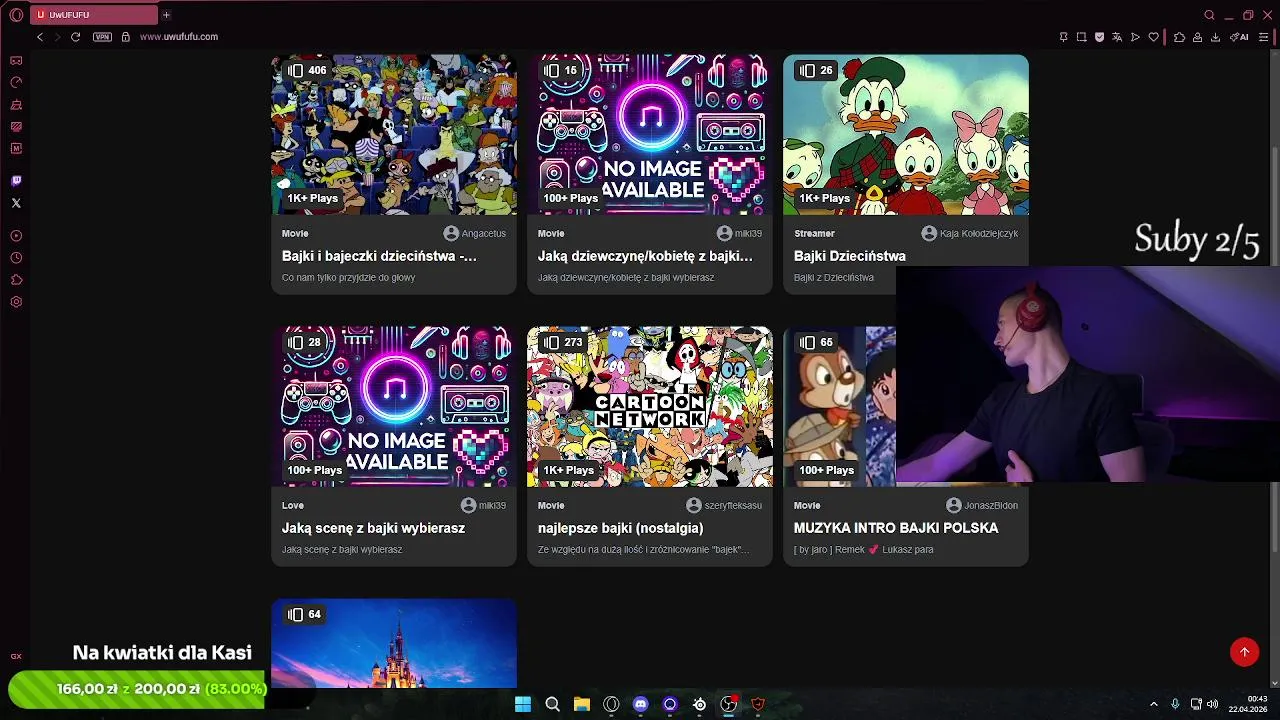Open 'Bajki Dzieciństwa' title link
The height and width of the screenshot is (720, 1280).
click(x=850, y=256)
